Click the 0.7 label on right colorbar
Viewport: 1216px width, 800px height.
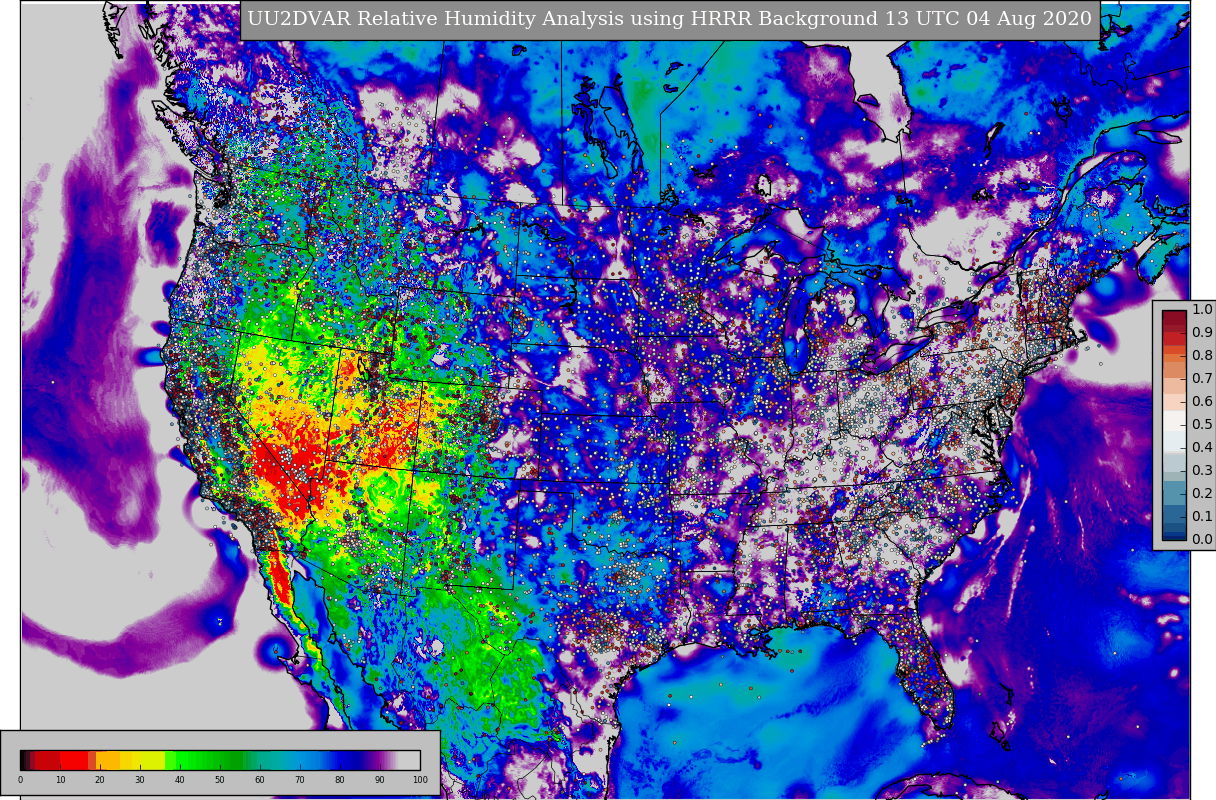[x=1202, y=378]
